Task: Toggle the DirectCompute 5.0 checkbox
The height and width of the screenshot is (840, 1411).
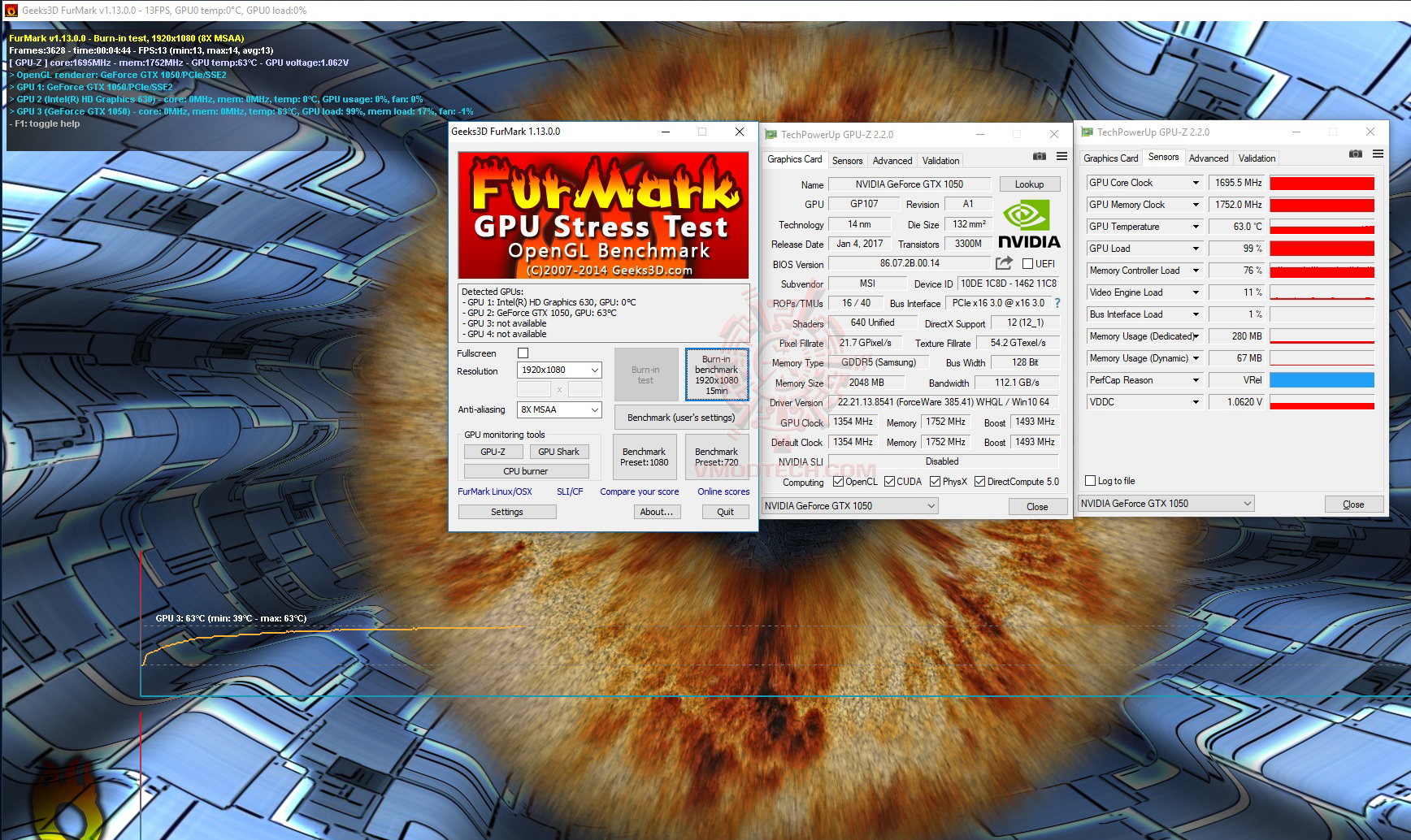Action: point(979,482)
